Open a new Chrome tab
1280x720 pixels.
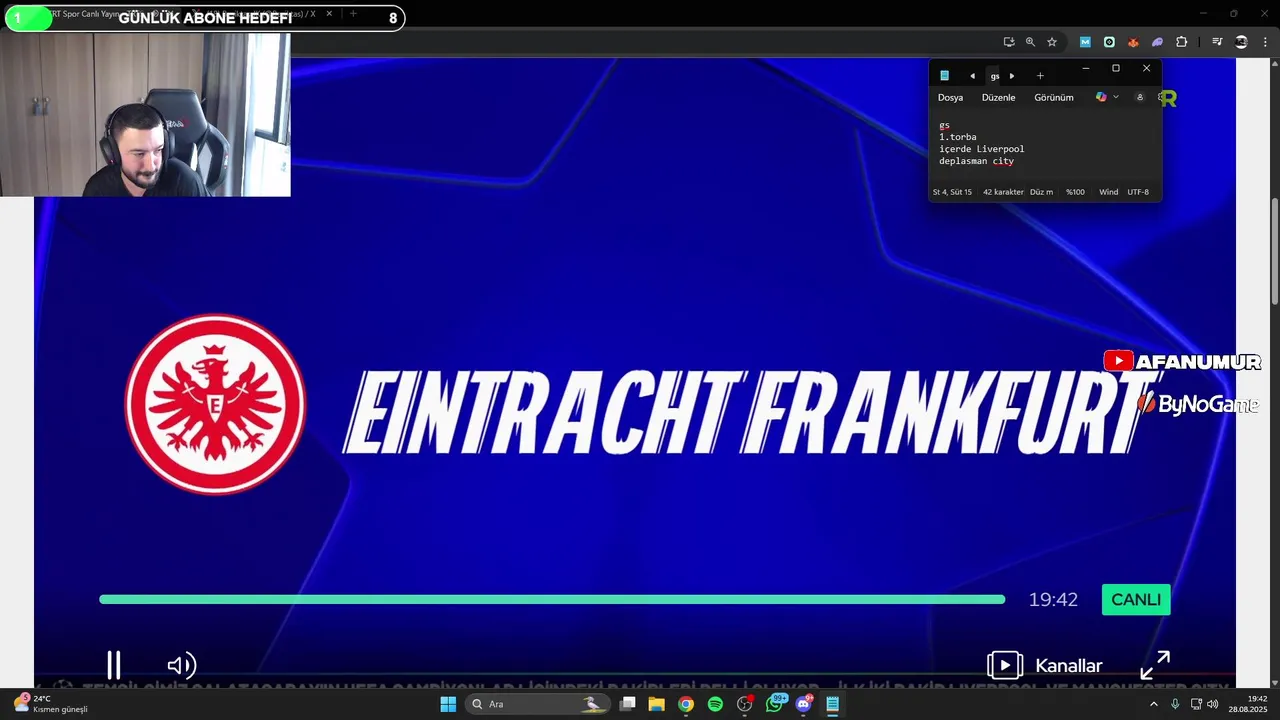353,14
